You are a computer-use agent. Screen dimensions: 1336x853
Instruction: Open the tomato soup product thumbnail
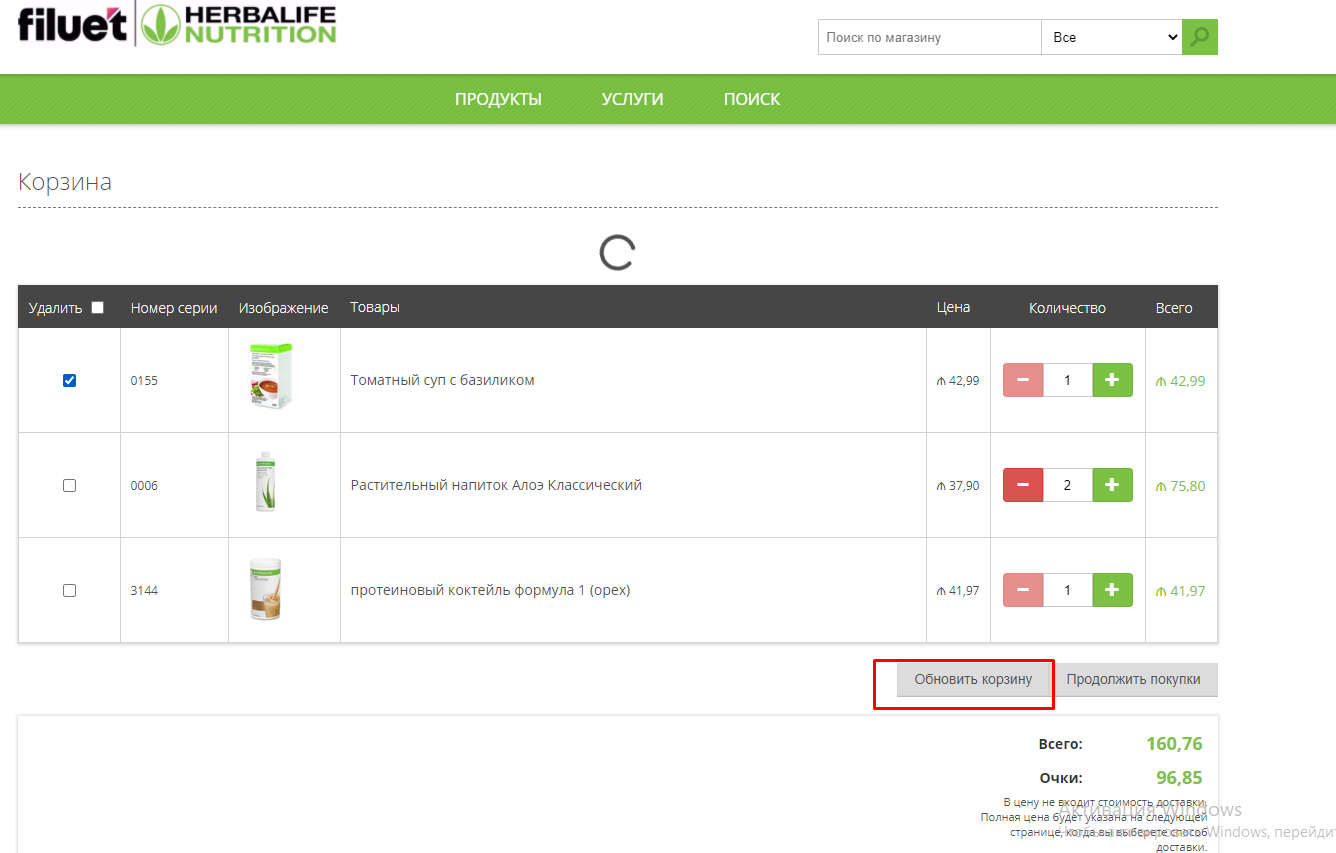click(x=271, y=378)
